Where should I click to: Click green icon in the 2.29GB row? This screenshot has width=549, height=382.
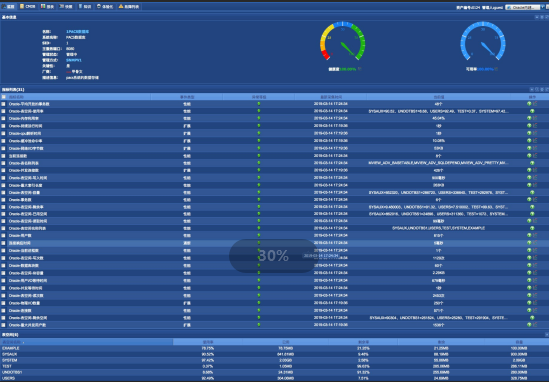[x=529, y=273]
